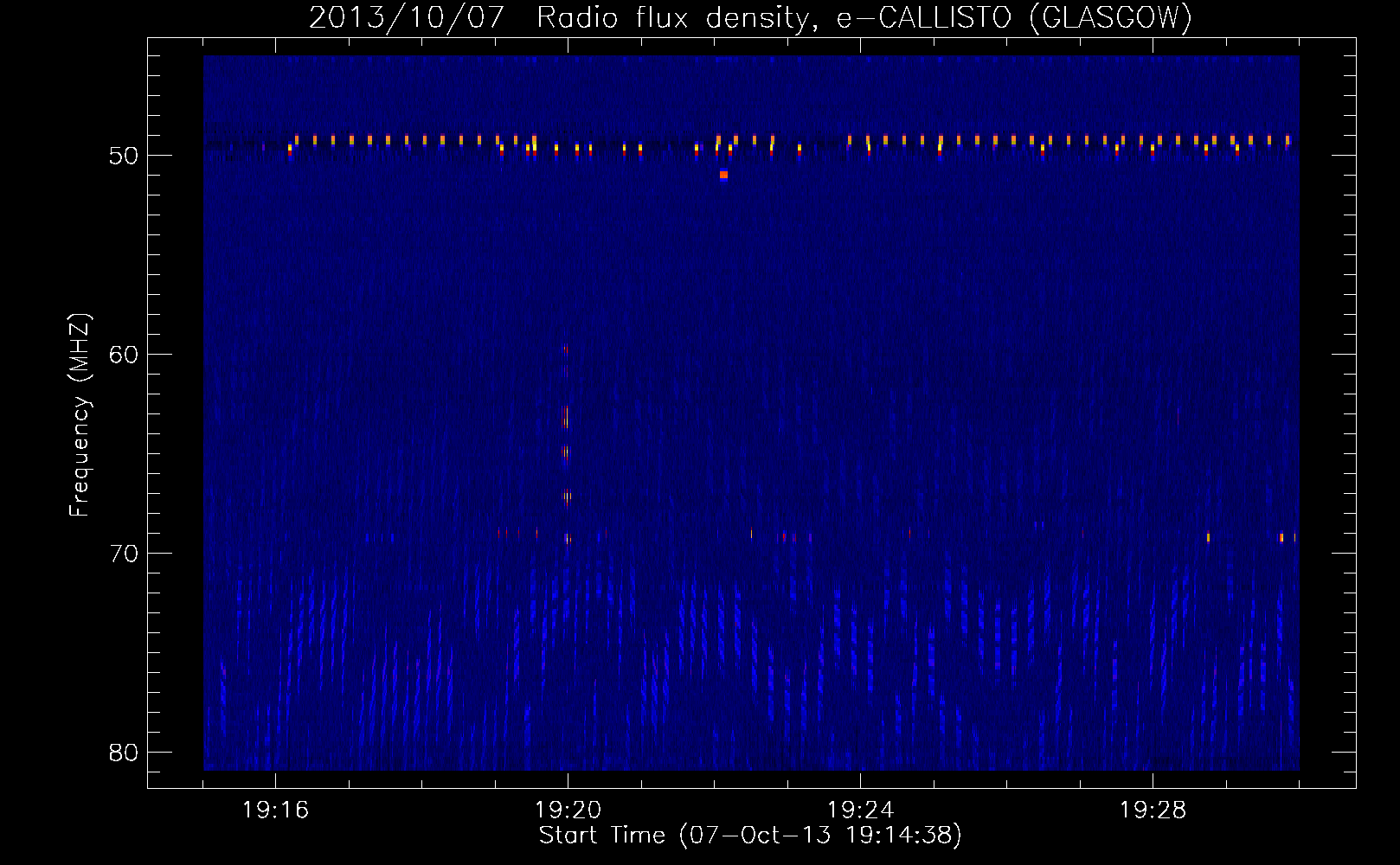
Task: Click the 19:16 time tick label
Action: pos(275,811)
